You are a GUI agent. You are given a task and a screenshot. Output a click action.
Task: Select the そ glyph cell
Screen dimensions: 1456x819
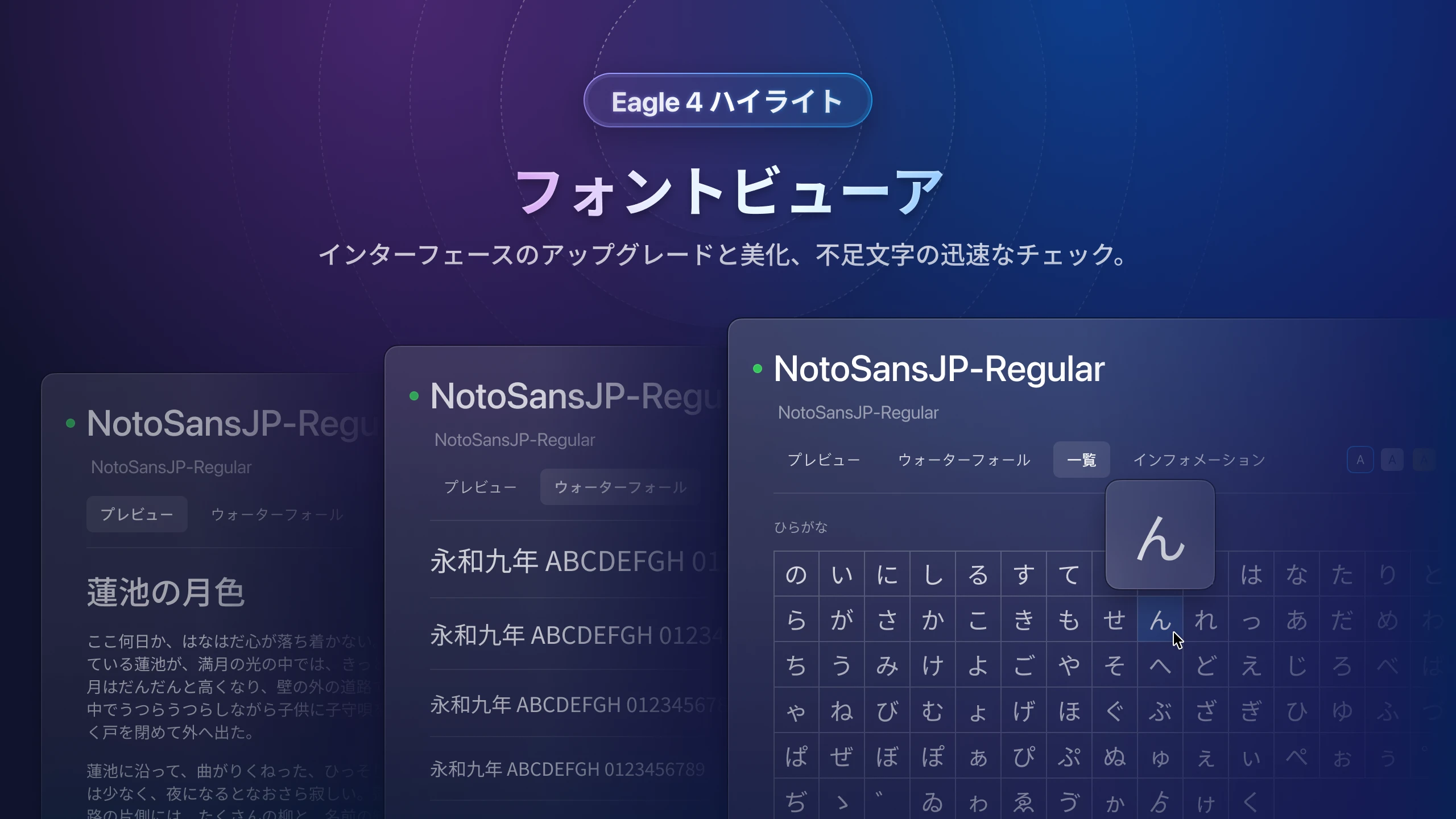point(1115,665)
